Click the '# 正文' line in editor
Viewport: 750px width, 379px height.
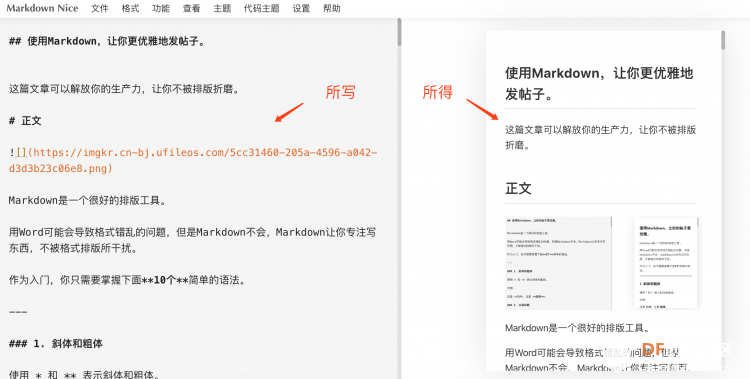[25, 121]
